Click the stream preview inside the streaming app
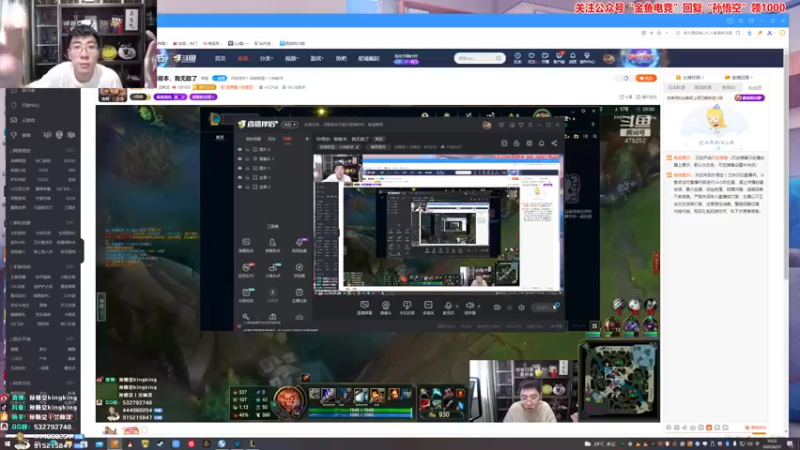Viewport: 800px width, 450px height. point(438,223)
